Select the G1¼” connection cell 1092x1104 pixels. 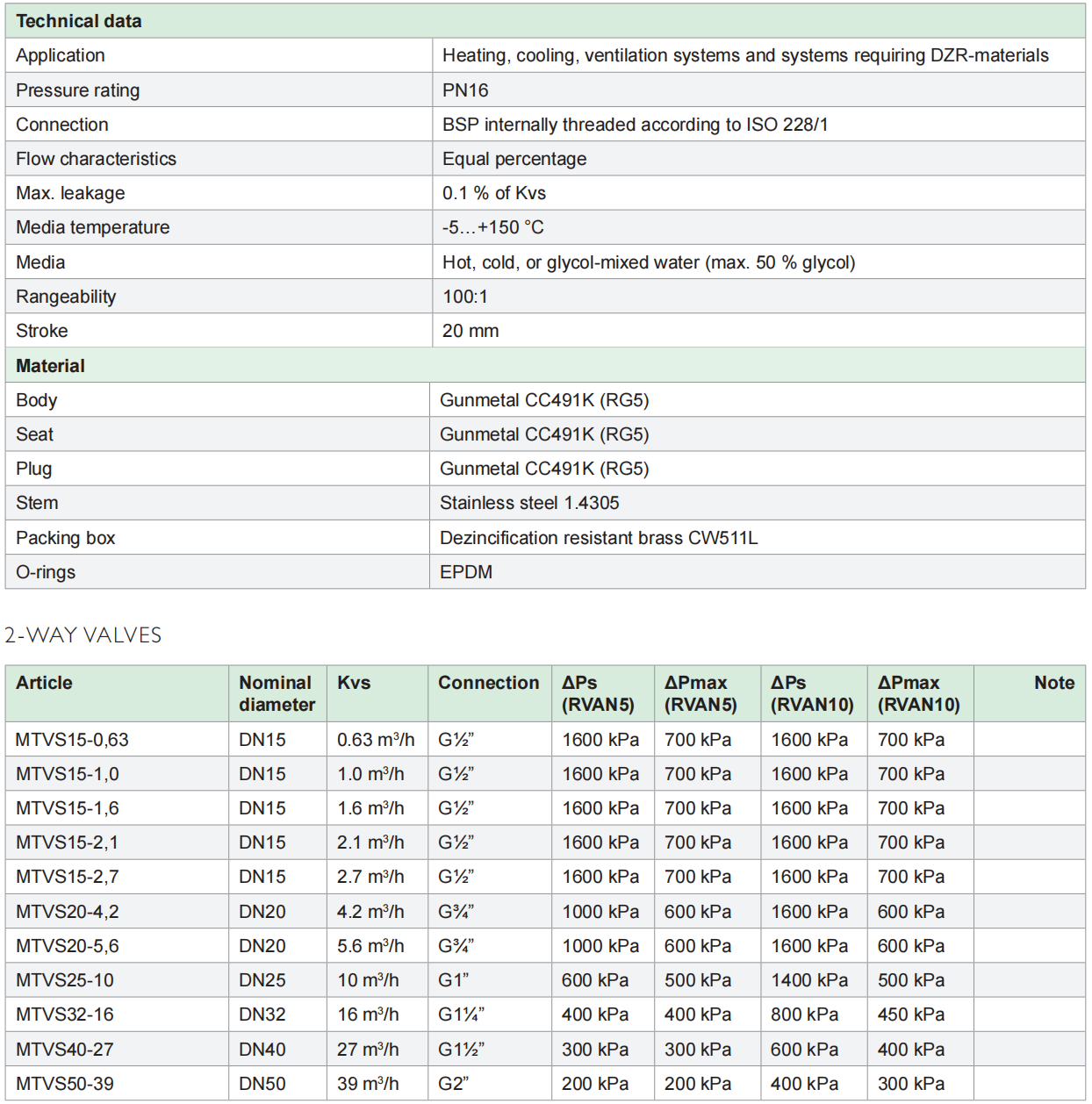[461, 1014]
